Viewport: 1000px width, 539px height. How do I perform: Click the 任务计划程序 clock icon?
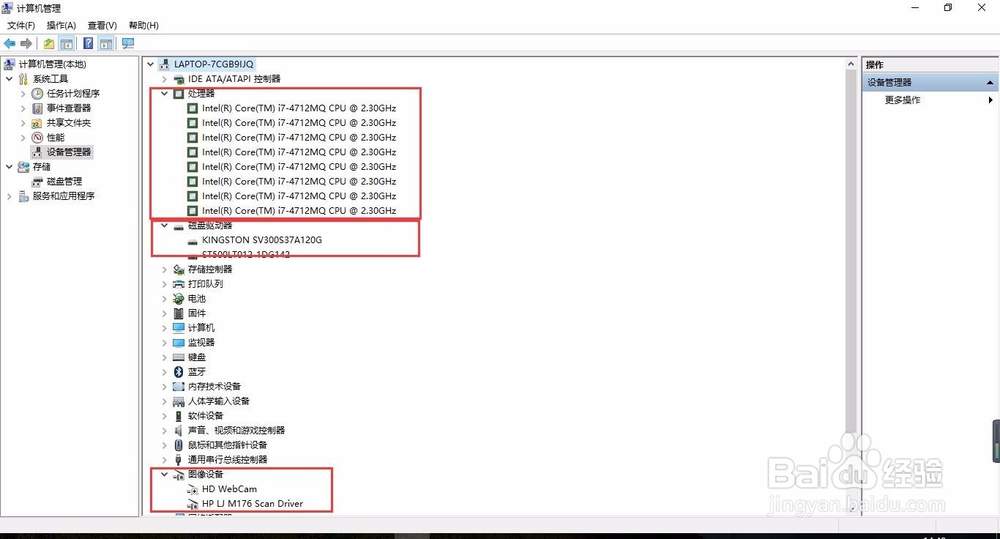point(38,93)
